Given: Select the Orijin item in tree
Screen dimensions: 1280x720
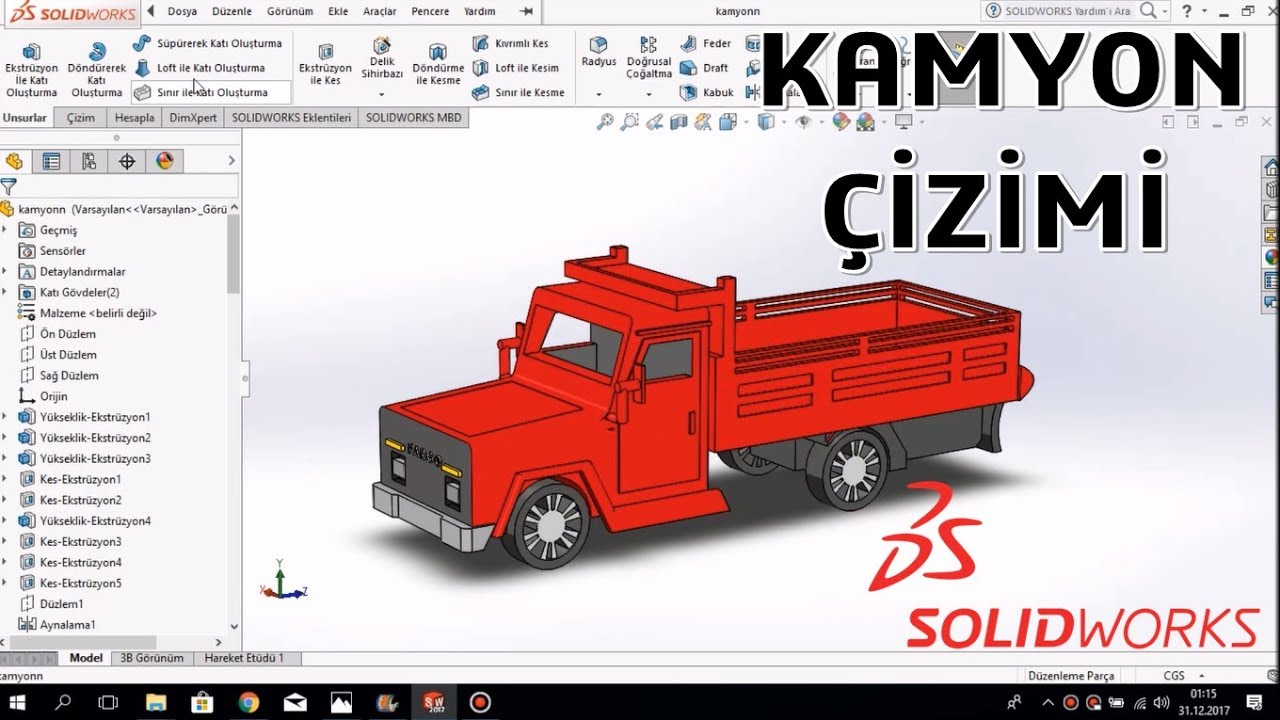Looking at the screenshot, I should point(43,396).
